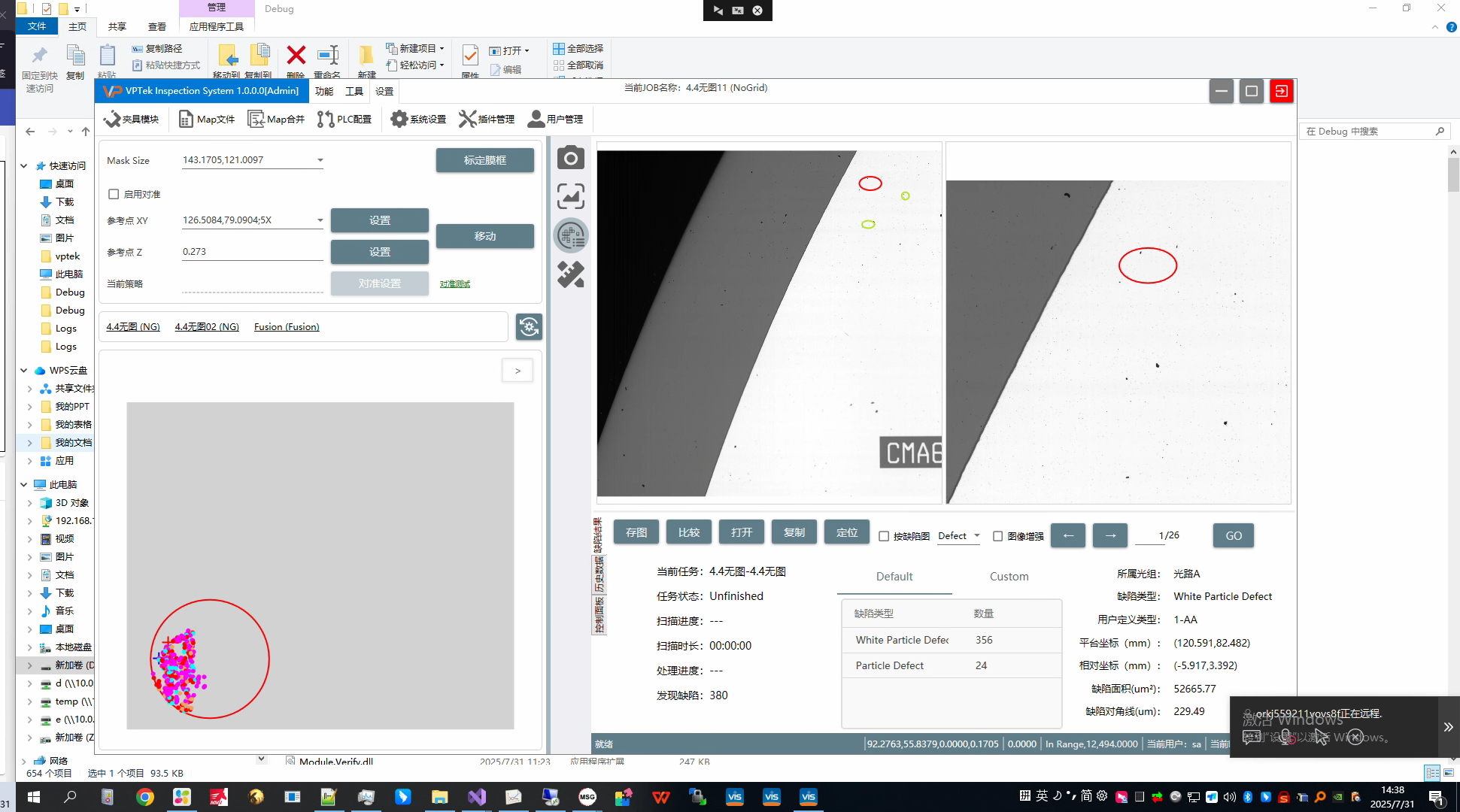Open the 插件管理 tool
Screen dimensions: 1460x812
487,119
